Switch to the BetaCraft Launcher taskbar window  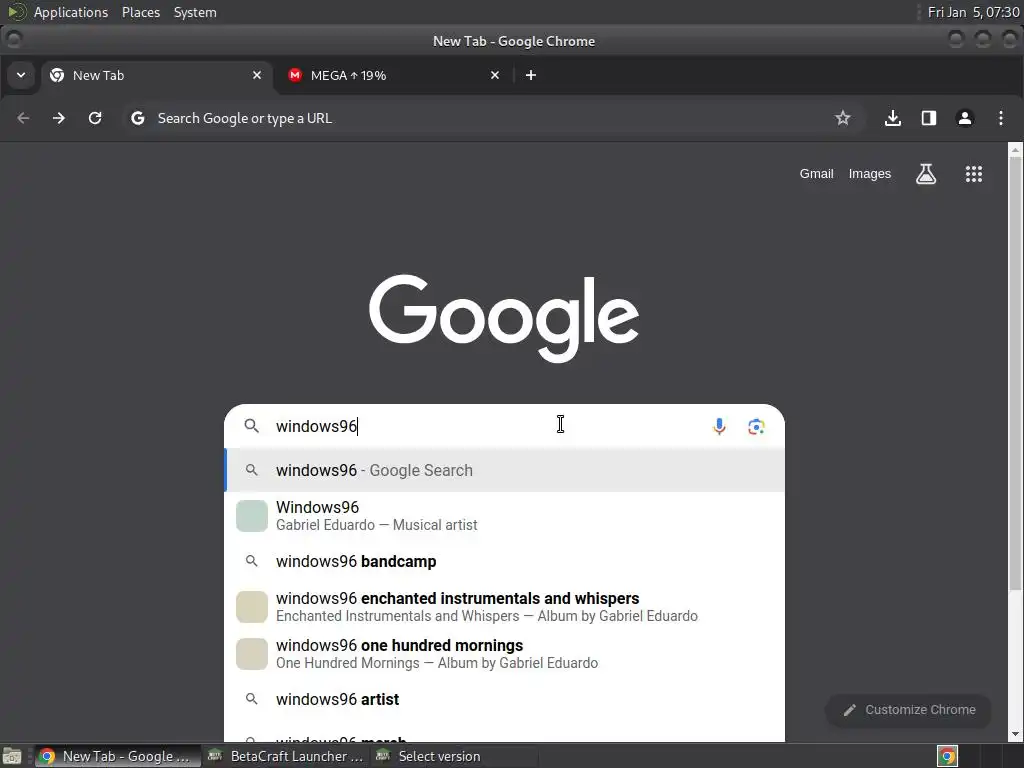[285, 756]
